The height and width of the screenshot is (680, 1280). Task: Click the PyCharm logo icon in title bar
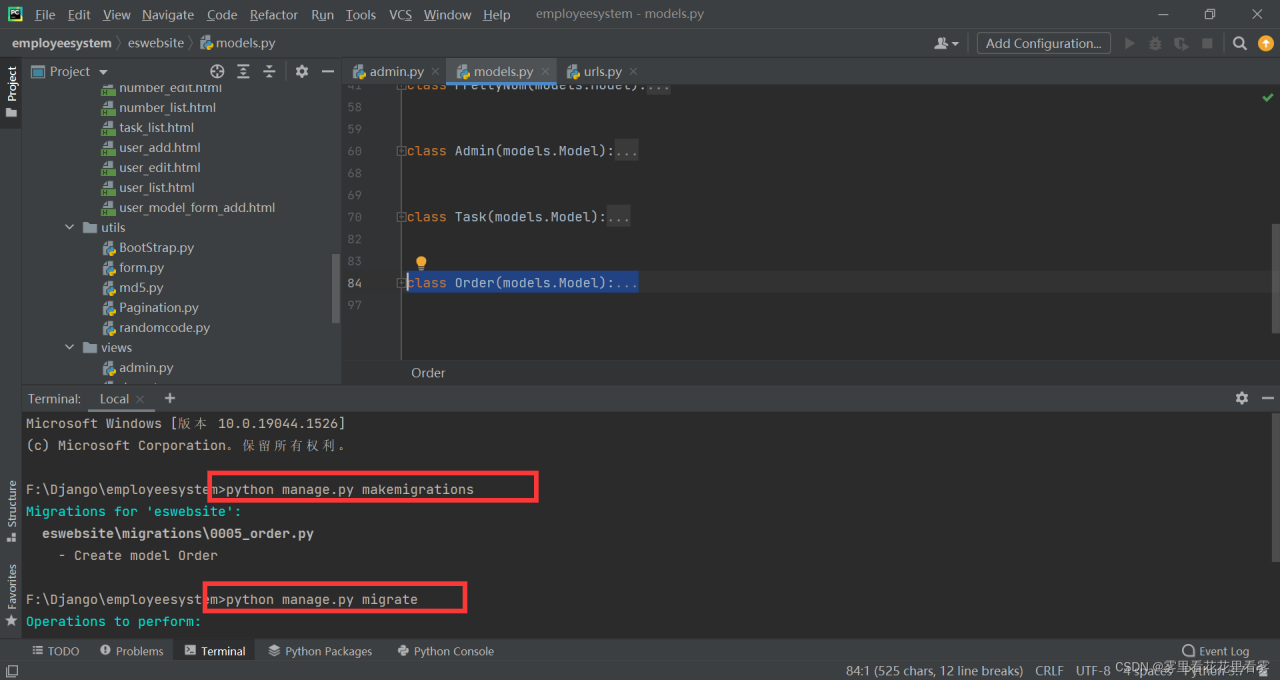click(15, 14)
